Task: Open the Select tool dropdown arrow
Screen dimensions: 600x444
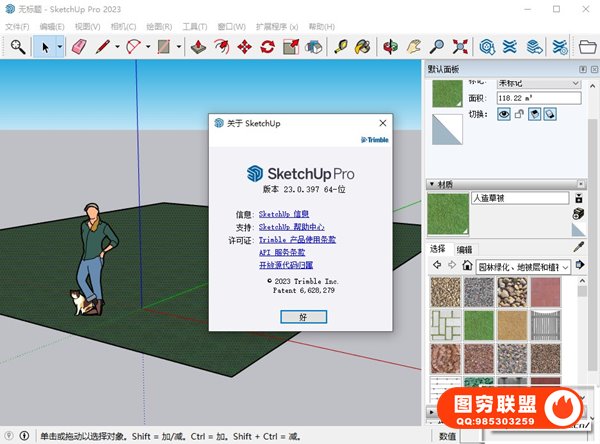Action: pos(60,46)
